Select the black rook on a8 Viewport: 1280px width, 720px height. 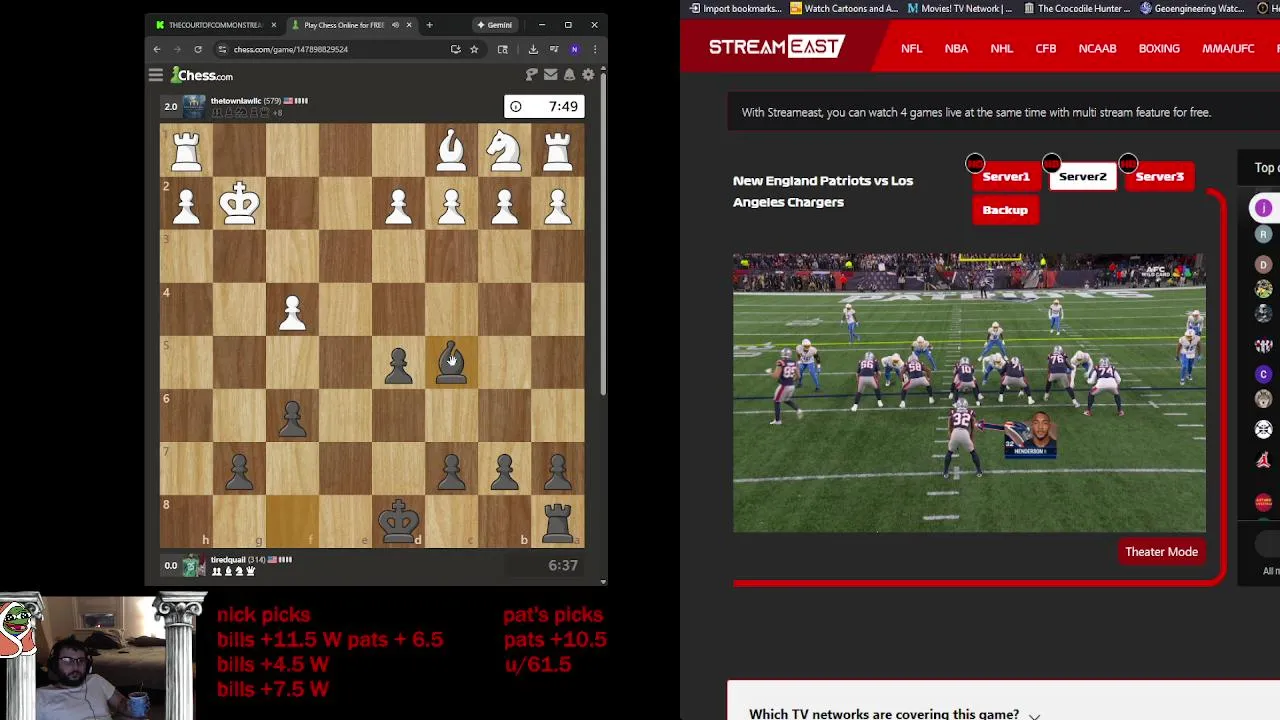click(558, 521)
